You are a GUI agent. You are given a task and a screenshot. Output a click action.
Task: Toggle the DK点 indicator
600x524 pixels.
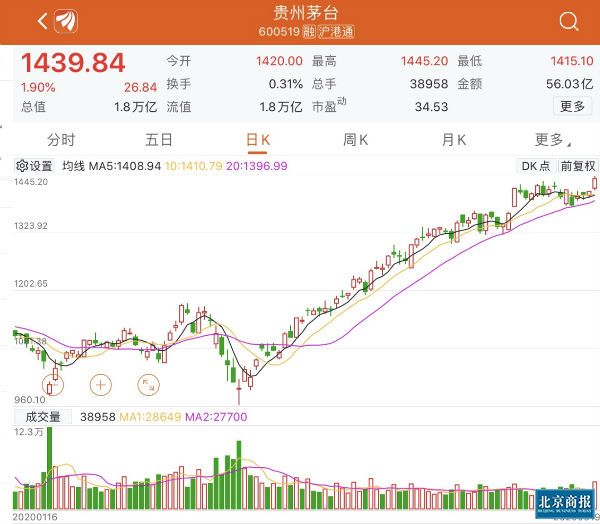[x=536, y=166]
